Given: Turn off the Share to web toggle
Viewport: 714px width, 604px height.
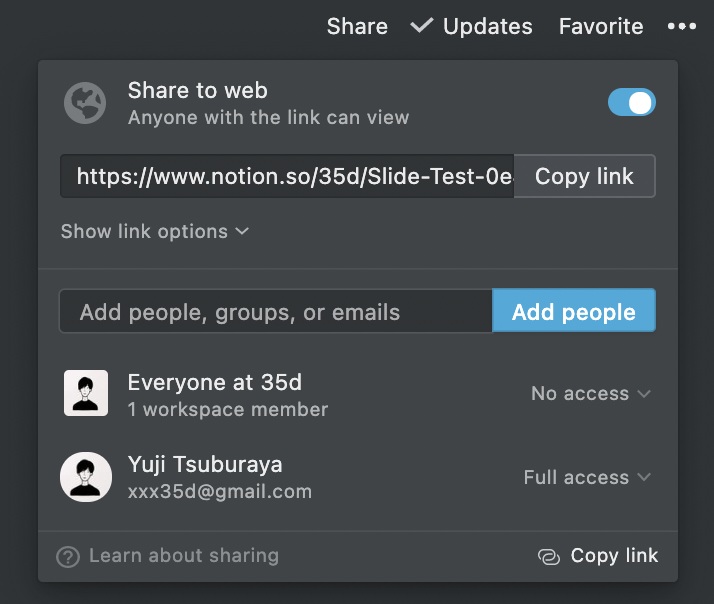Looking at the screenshot, I should point(632,102).
